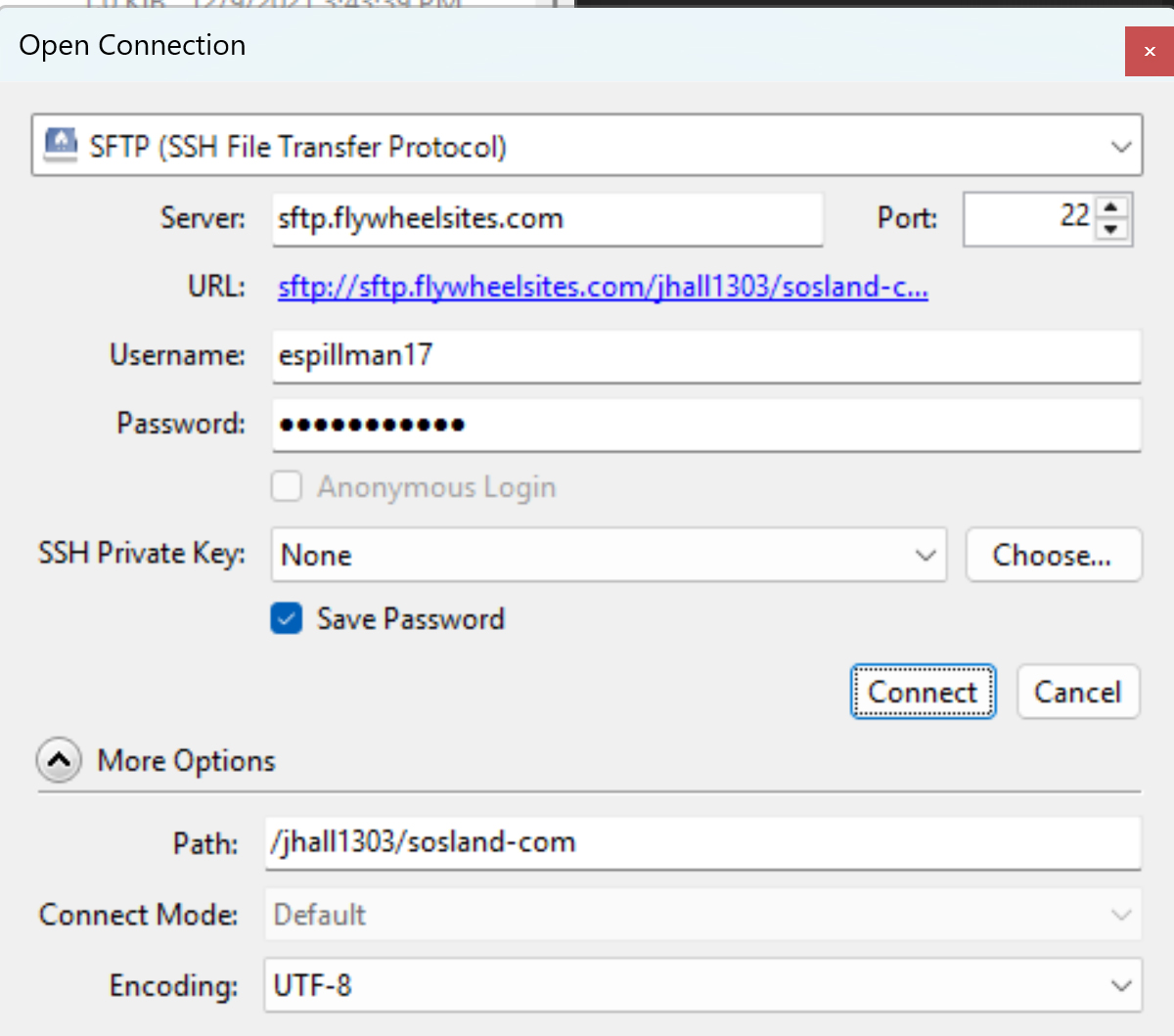This screenshot has width=1174, height=1036.
Task: Click the Server address field
Action: click(x=548, y=218)
